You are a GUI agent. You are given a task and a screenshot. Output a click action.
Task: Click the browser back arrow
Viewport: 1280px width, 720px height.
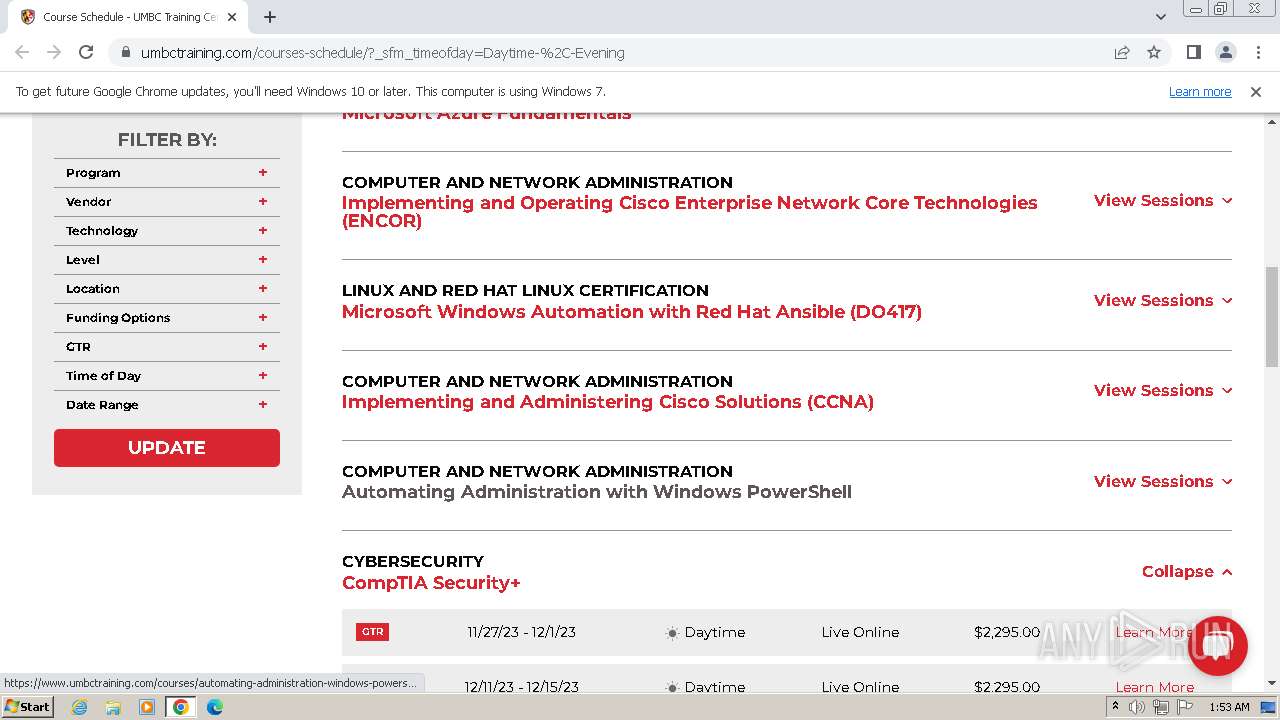pos(22,53)
